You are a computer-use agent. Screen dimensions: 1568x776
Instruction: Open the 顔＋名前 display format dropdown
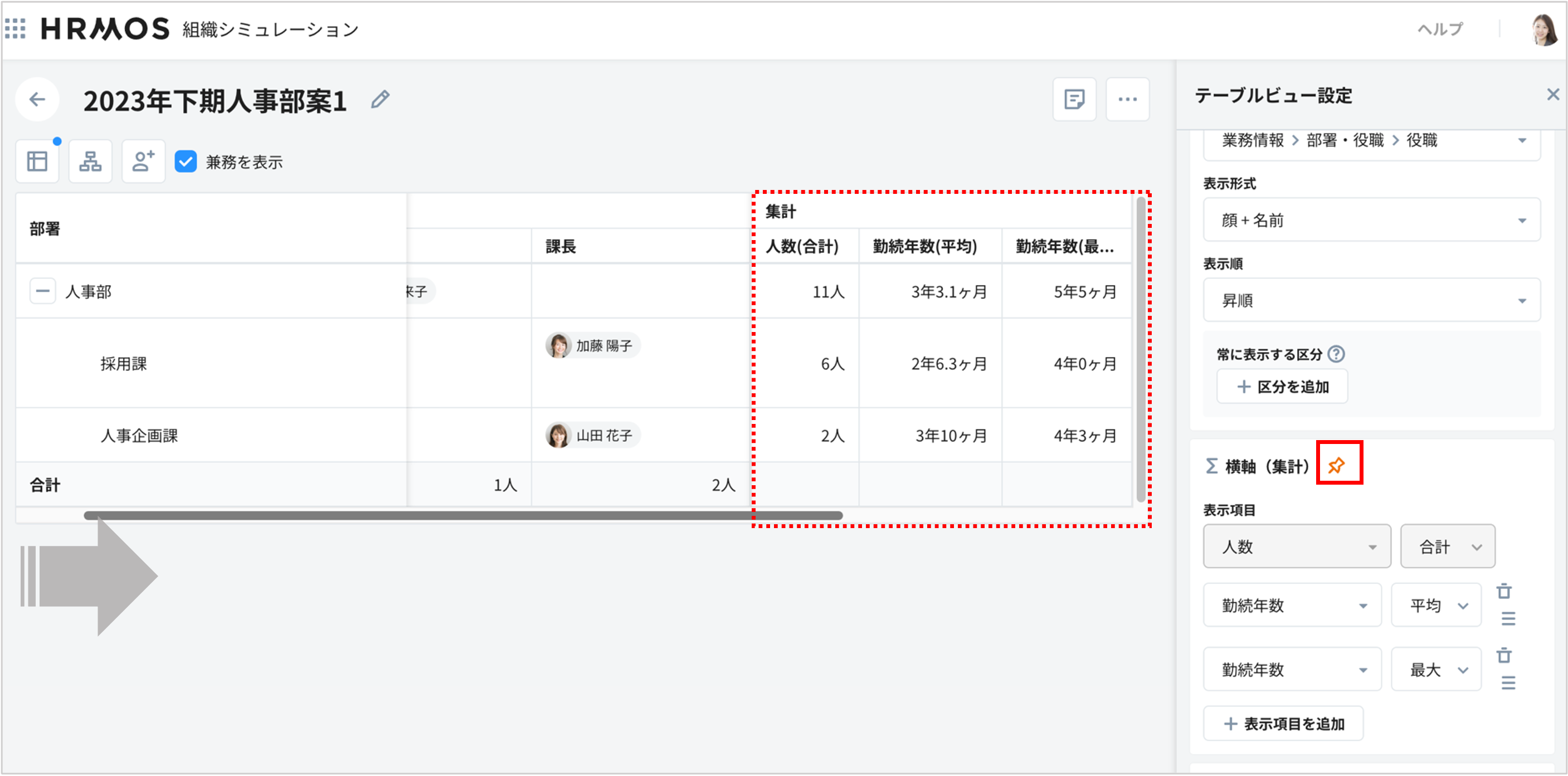click(x=1371, y=221)
